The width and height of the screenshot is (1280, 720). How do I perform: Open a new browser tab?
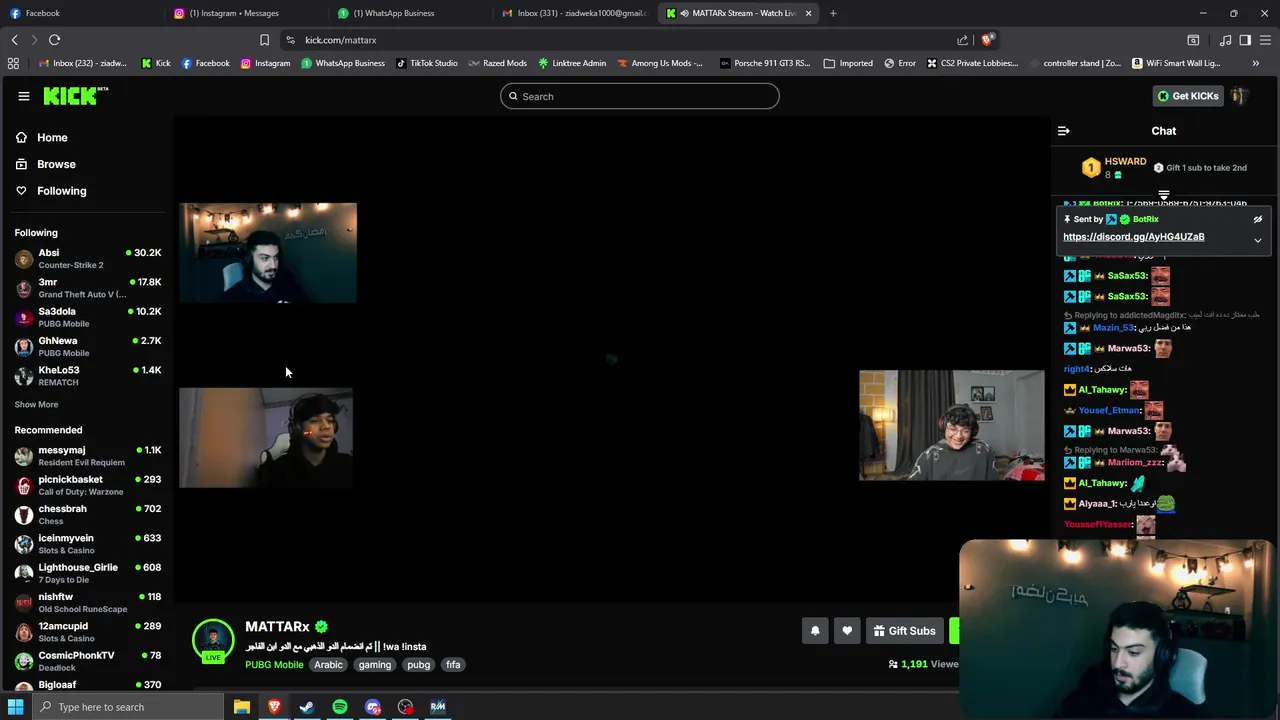click(x=833, y=13)
